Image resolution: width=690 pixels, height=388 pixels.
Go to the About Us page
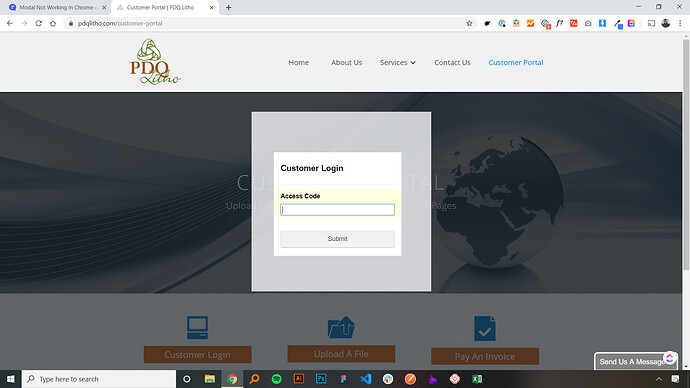pos(346,62)
